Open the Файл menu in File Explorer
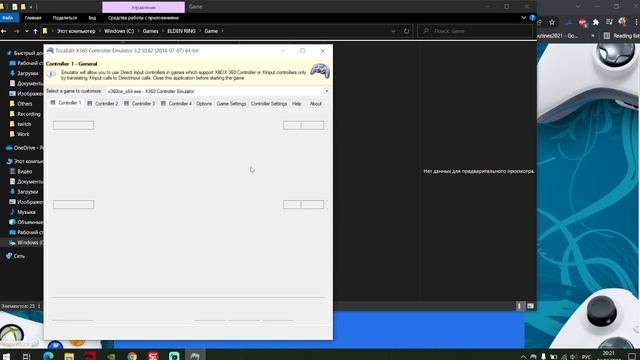Image resolution: width=640 pixels, height=360 pixels. (x=8, y=18)
